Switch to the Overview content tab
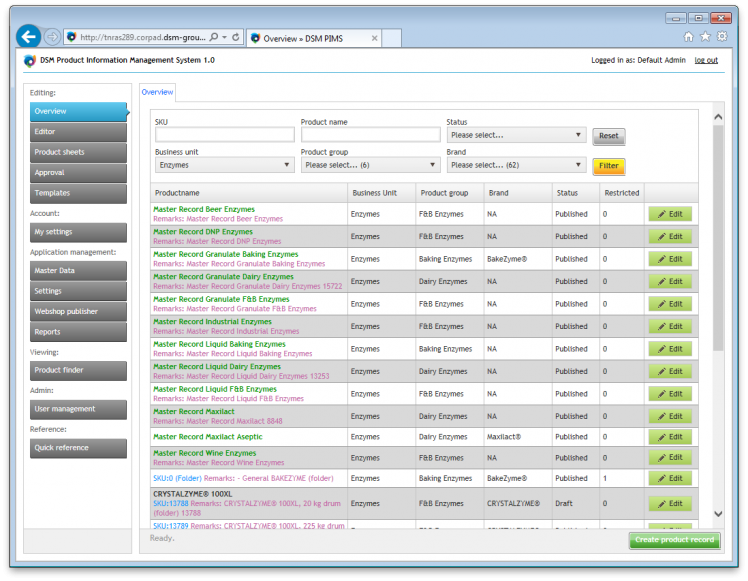 [157, 92]
